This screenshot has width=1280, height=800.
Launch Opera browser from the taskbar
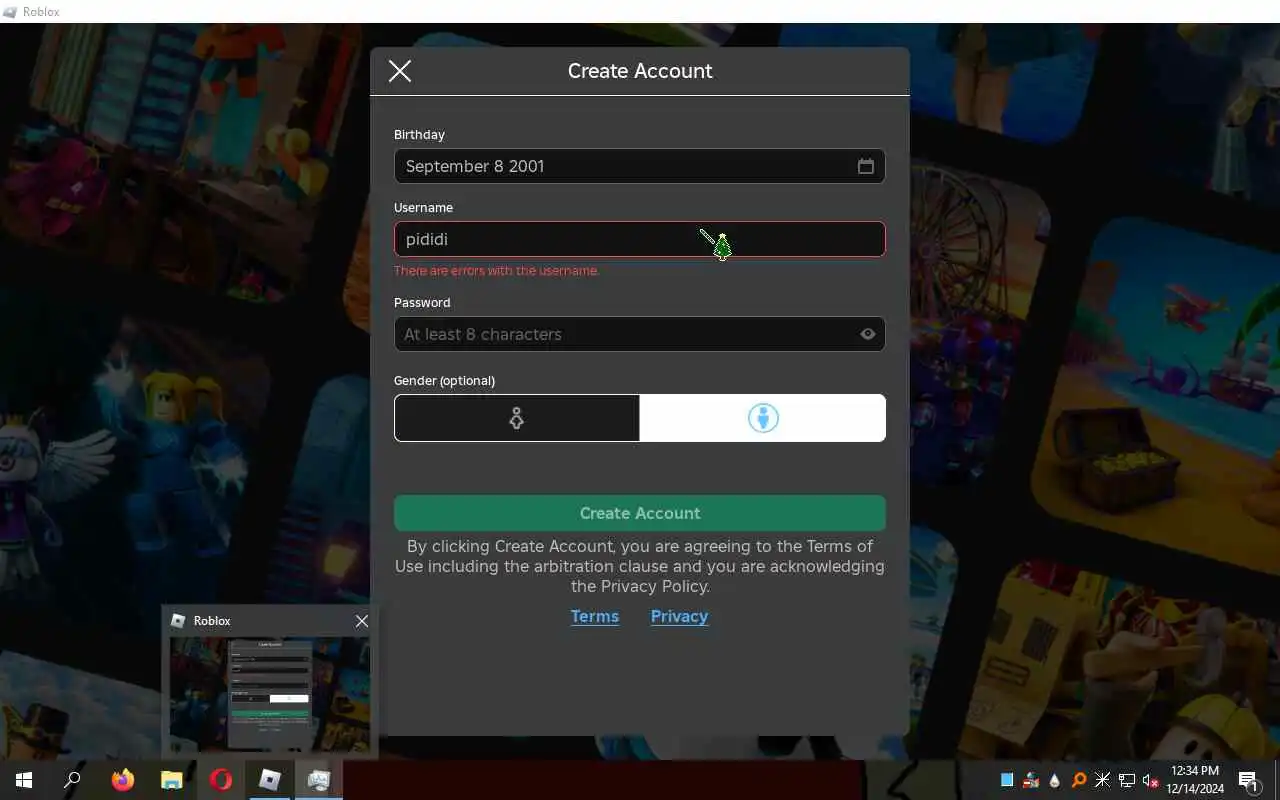pyautogui.click(x=221, y=780)
